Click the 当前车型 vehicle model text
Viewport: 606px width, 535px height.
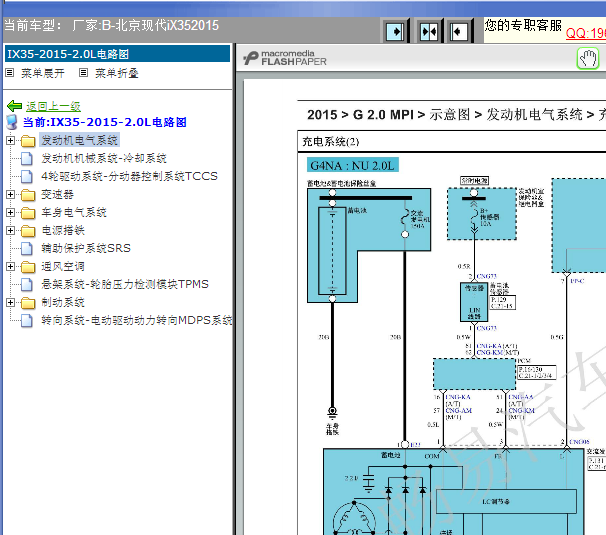point(112,26)
